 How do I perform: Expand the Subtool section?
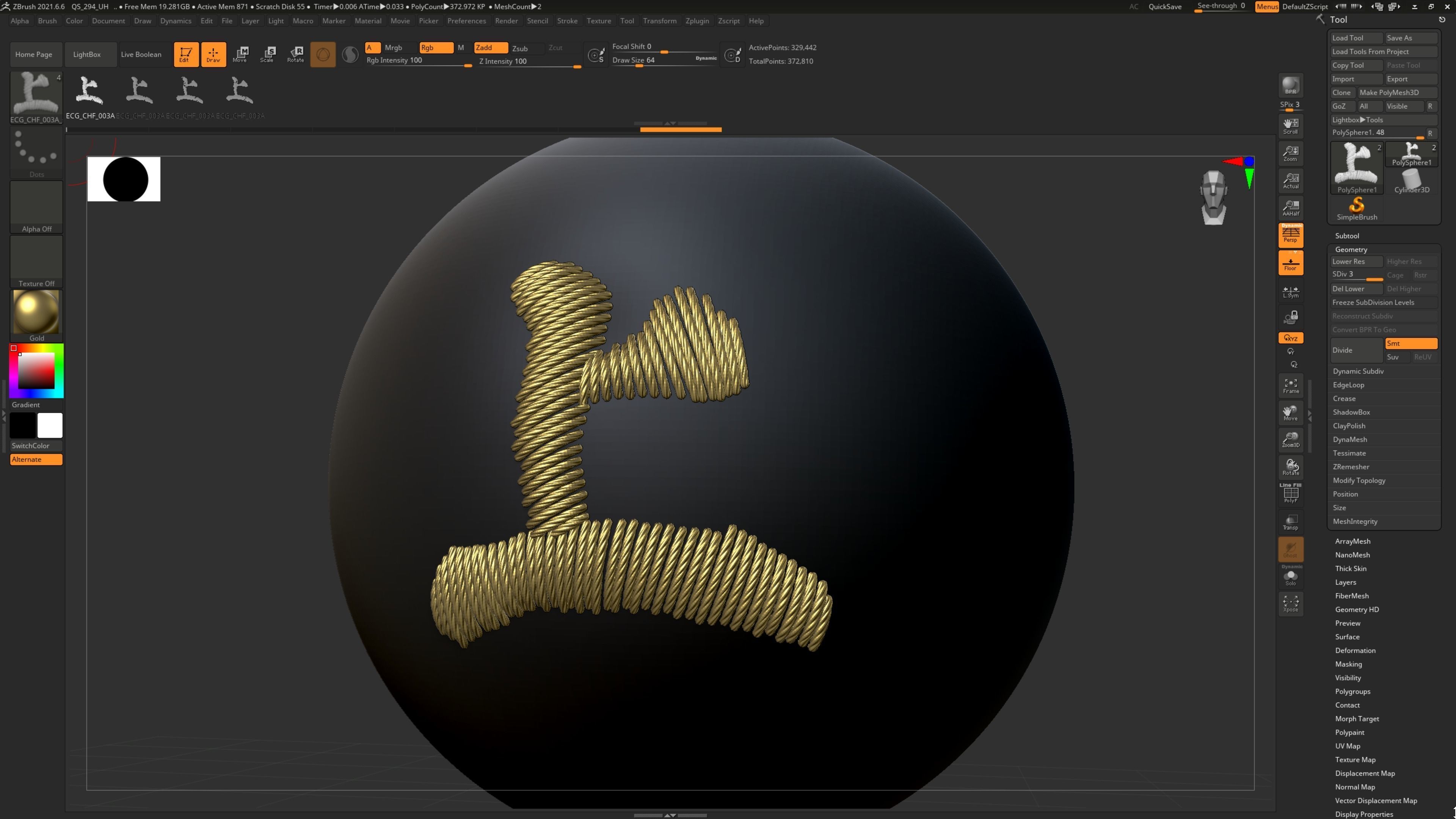pyautogui.click(x=1347, y=236)
